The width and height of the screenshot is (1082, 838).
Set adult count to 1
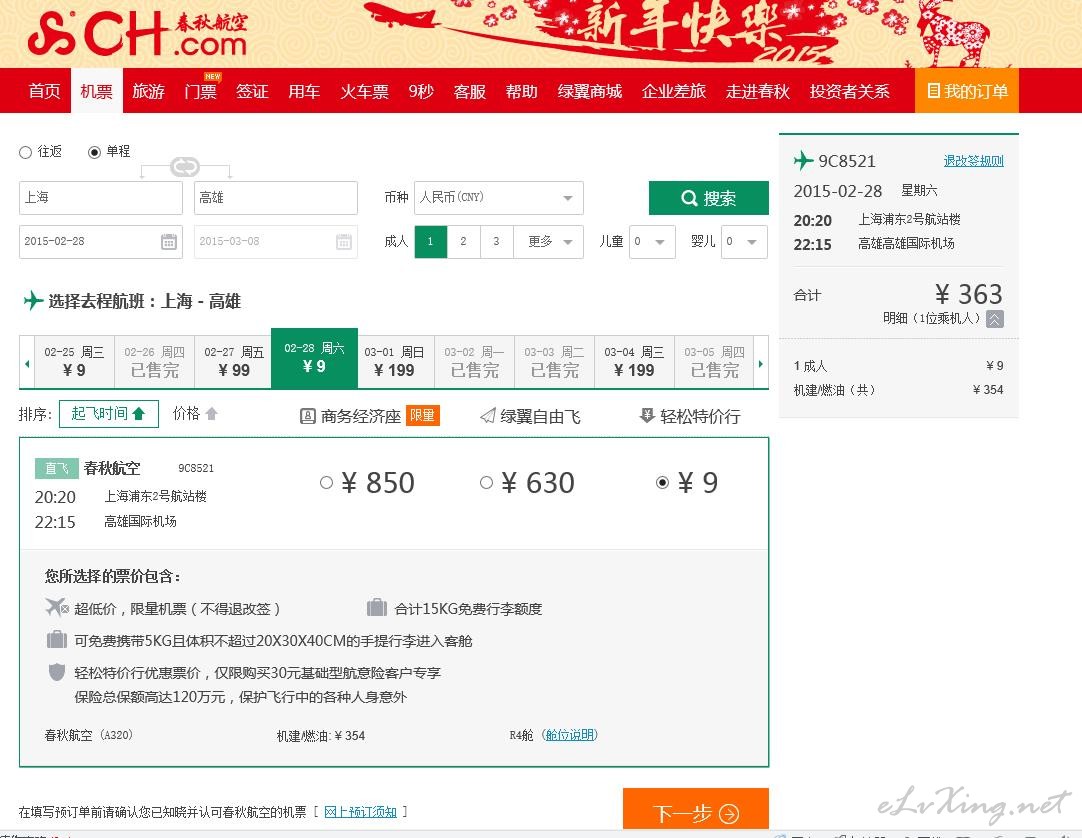pos(431,242)
